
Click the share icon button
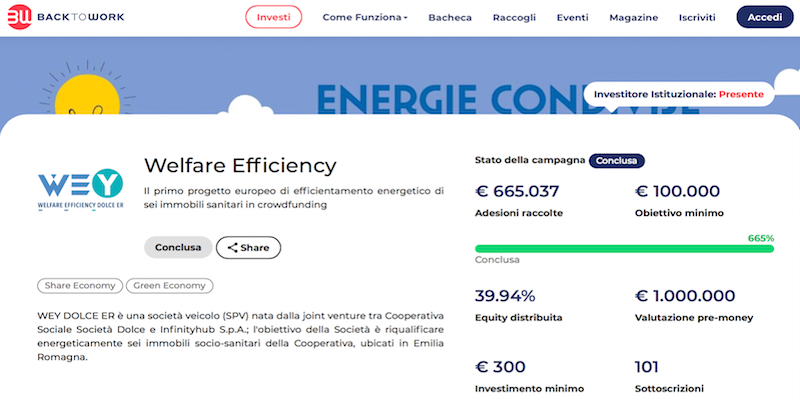click(248, 247)
